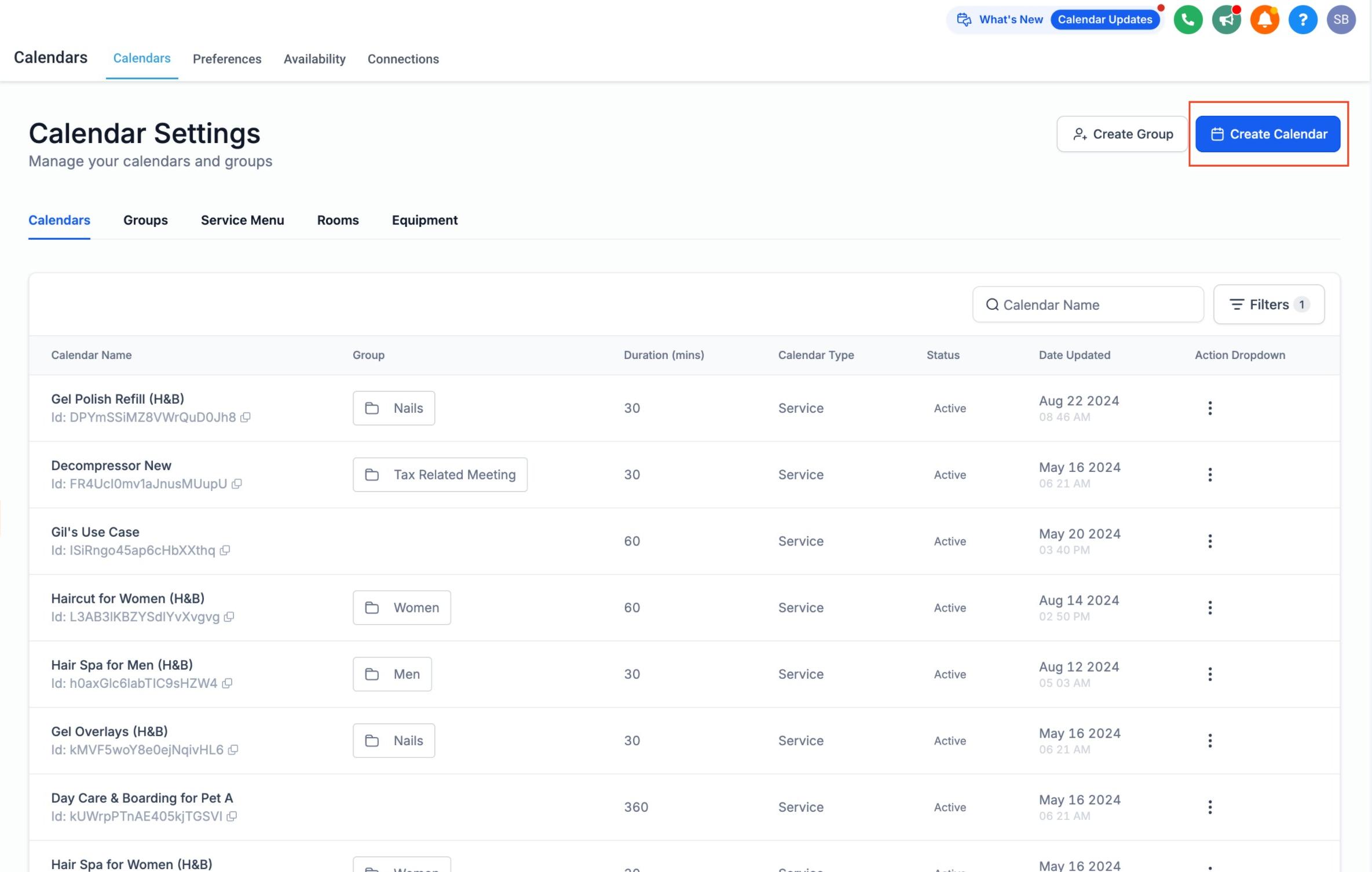Open the SB user profile avatar

1341,20
